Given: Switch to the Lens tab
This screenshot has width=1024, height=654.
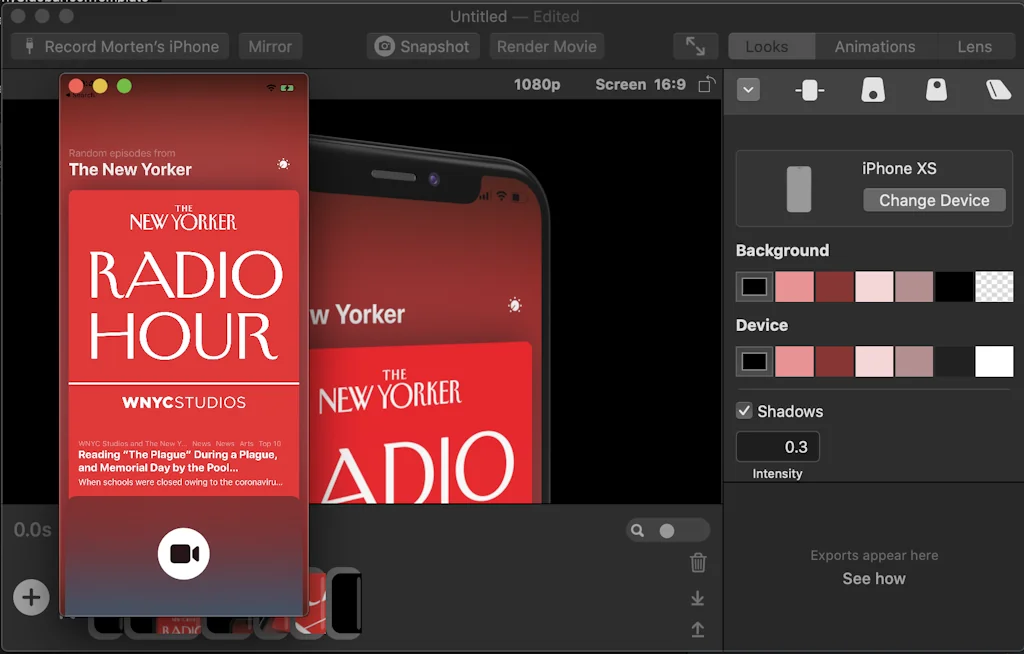Looking at the screenshot, I should pos(974,47).
